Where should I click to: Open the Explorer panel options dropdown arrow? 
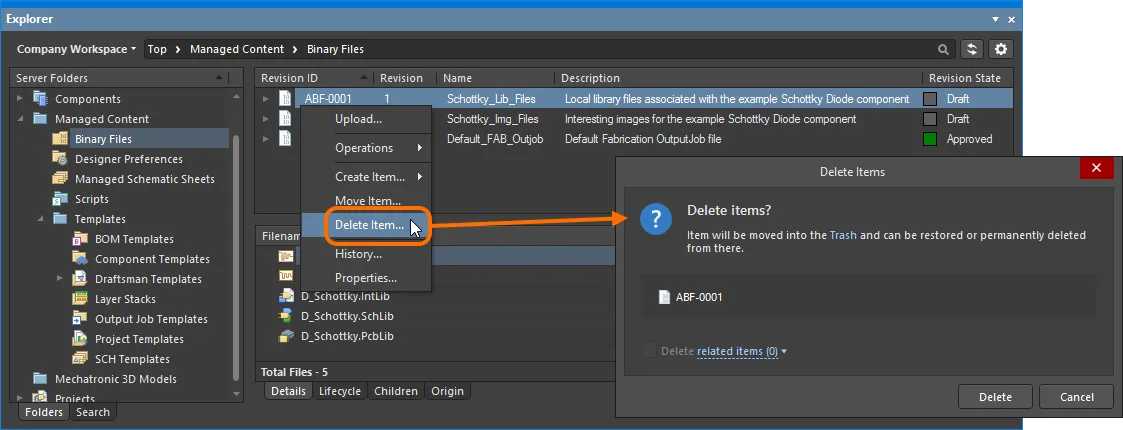[996, 19]
